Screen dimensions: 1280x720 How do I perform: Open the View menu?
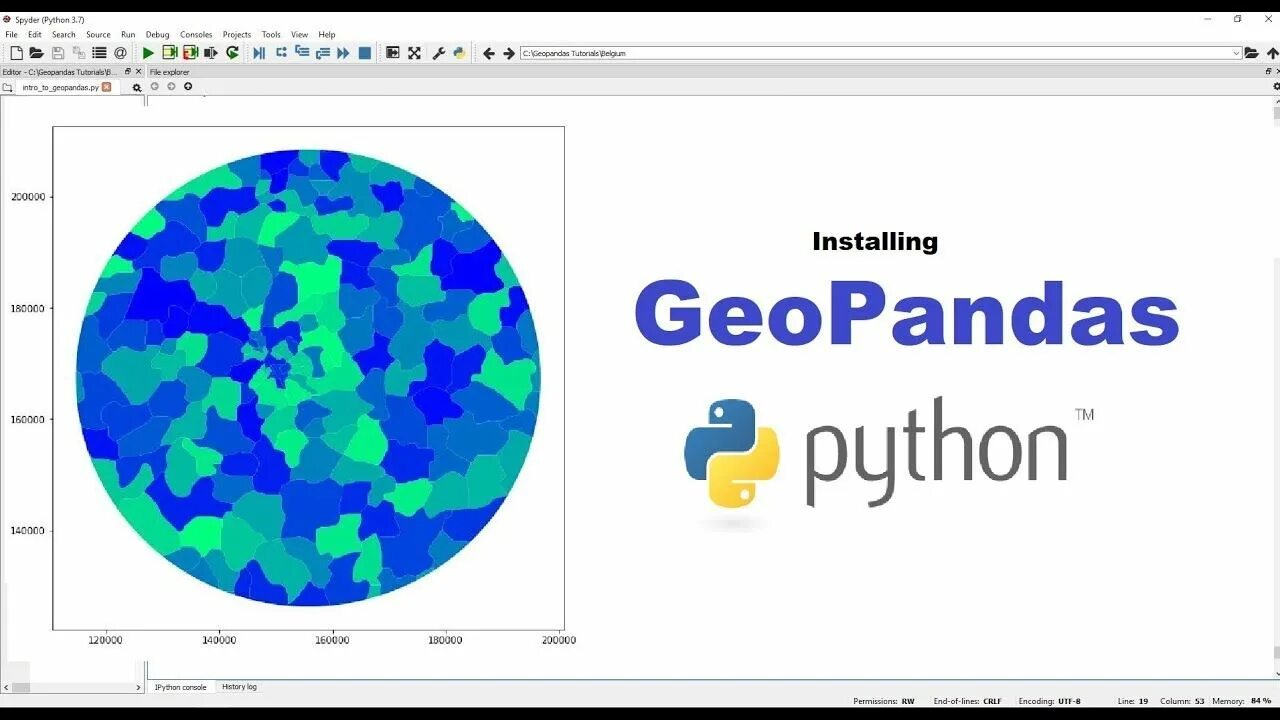tap(299, 34)
